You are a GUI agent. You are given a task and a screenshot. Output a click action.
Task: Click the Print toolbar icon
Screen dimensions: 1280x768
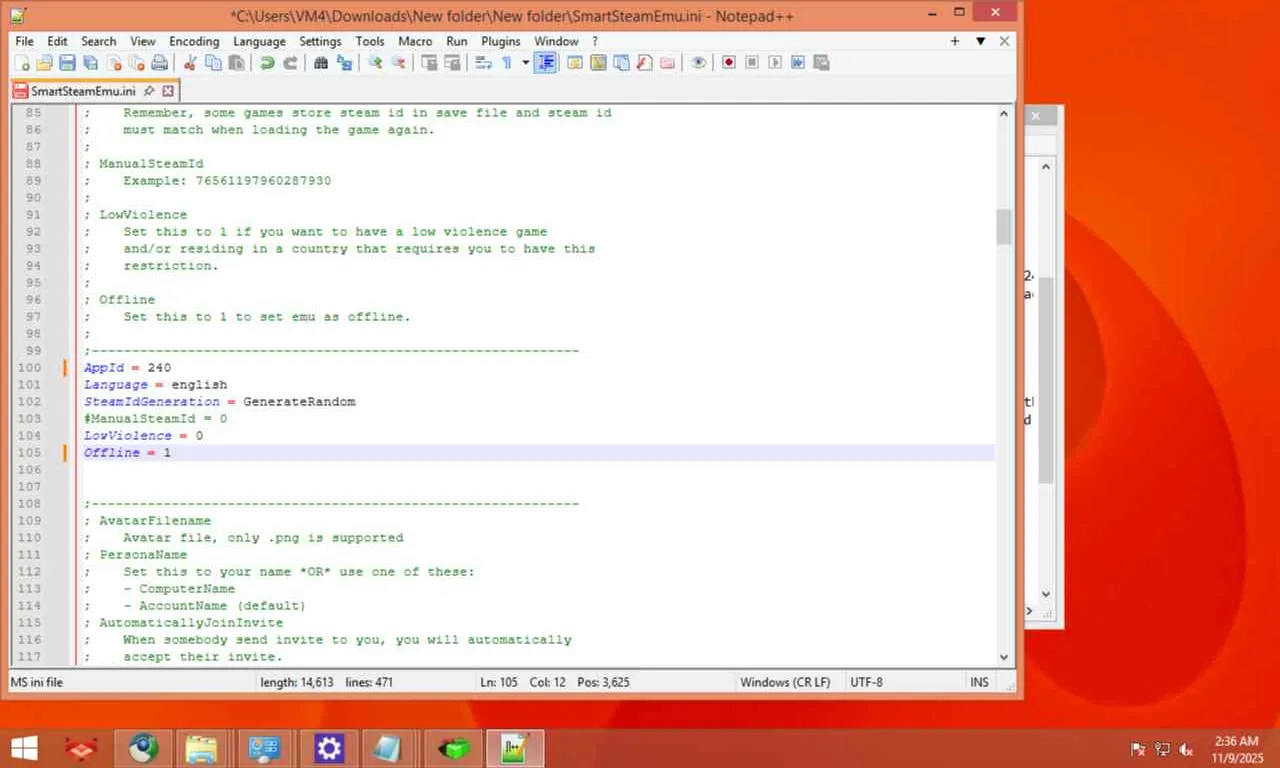(159, 63)
